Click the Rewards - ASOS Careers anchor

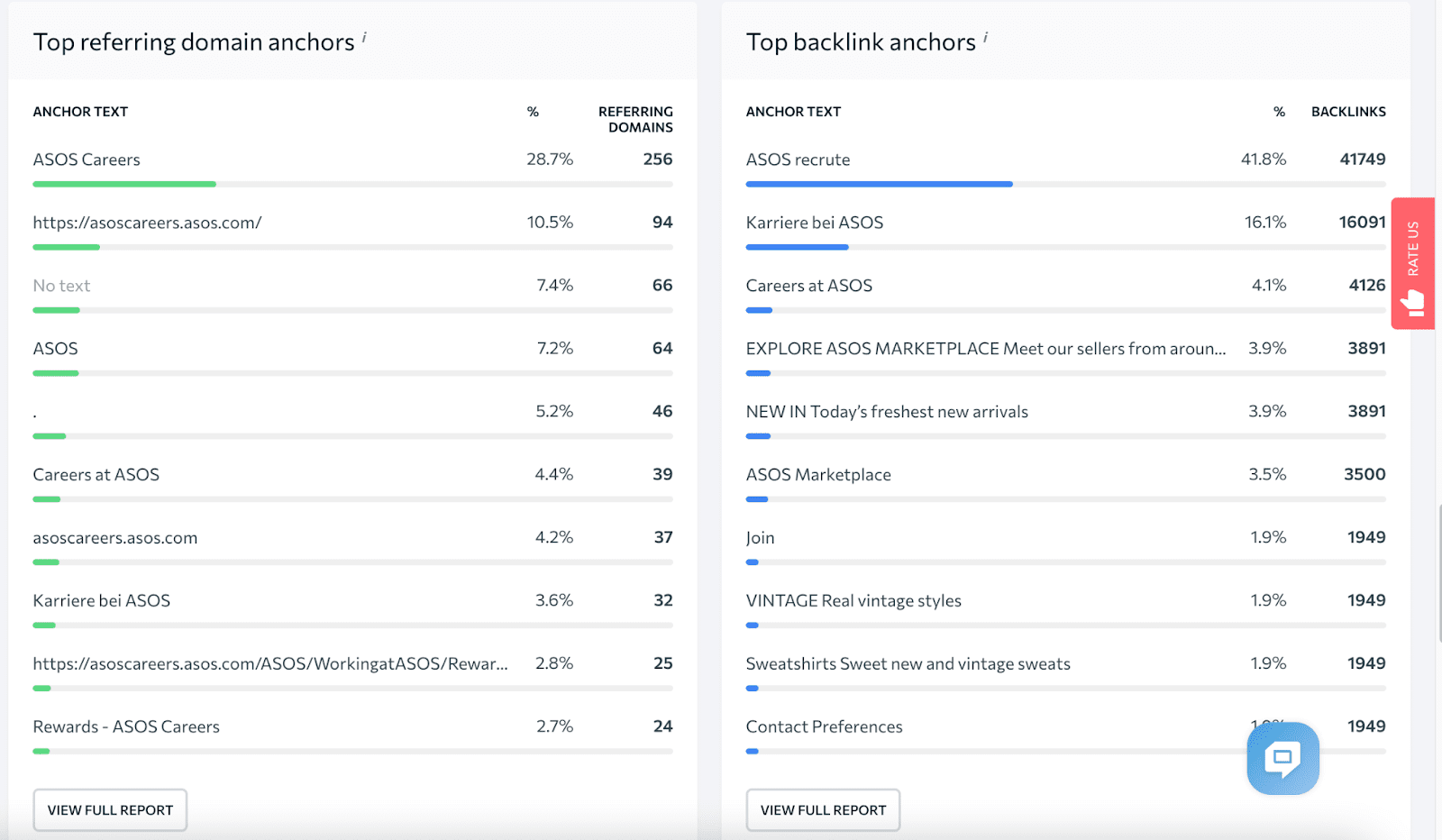click(126, 726)
